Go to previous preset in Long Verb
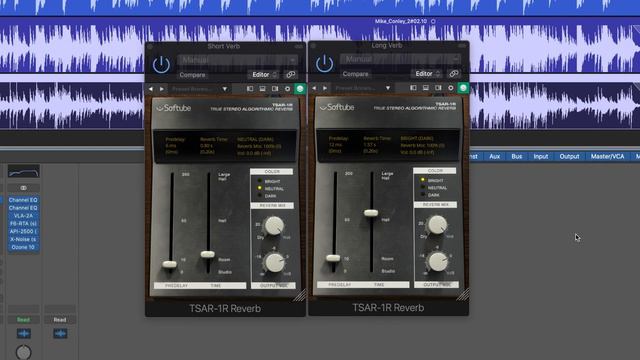The image size is (640, 360). tap(314, 88)
